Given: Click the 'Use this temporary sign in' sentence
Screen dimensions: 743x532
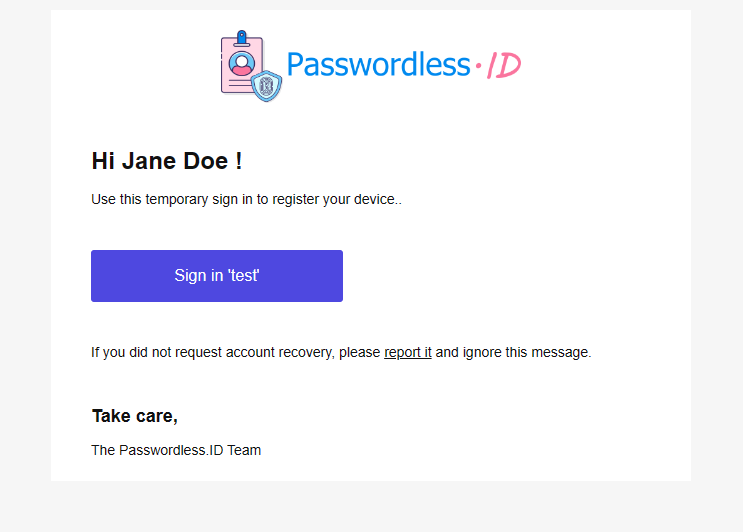Looking at the screenshot, I should pyautogui.click(x=246, y=199).
